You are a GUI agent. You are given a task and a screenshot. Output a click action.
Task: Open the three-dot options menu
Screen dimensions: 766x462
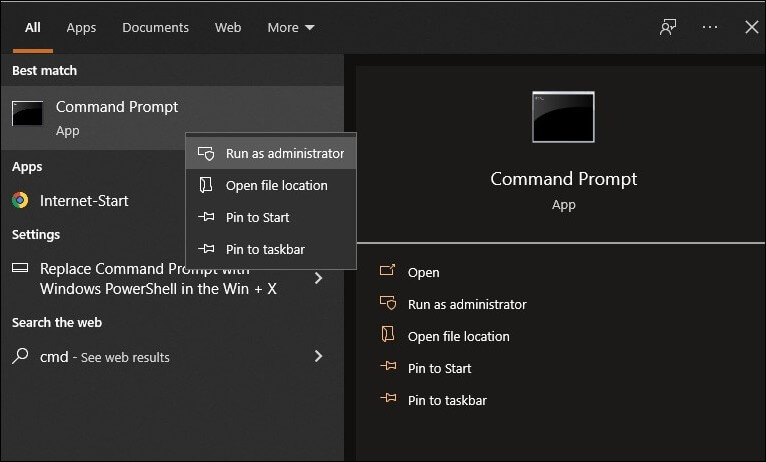(709, 27)
